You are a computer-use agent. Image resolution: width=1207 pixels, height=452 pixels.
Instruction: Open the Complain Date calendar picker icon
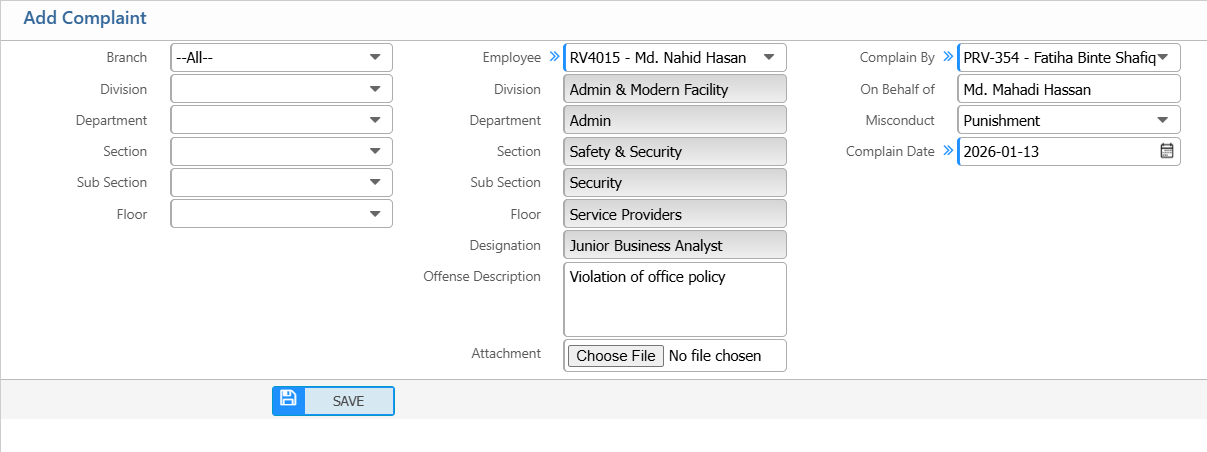[1166, 151]
